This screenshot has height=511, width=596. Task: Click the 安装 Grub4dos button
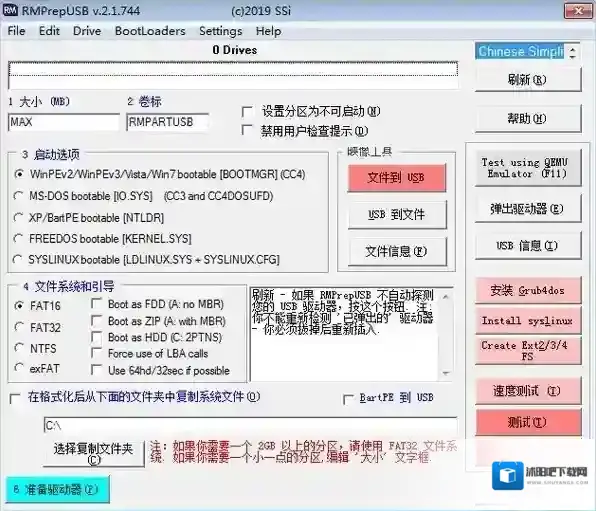pos(528,290)
